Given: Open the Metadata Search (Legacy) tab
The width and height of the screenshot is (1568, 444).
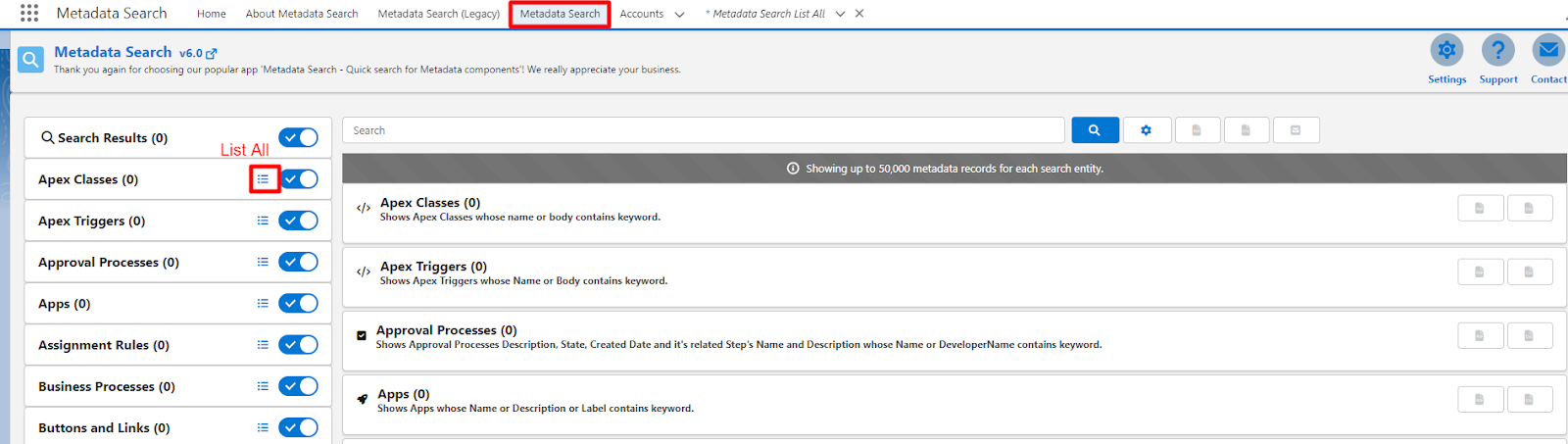Looking at the screenshot, I should (x=439, y=14).
